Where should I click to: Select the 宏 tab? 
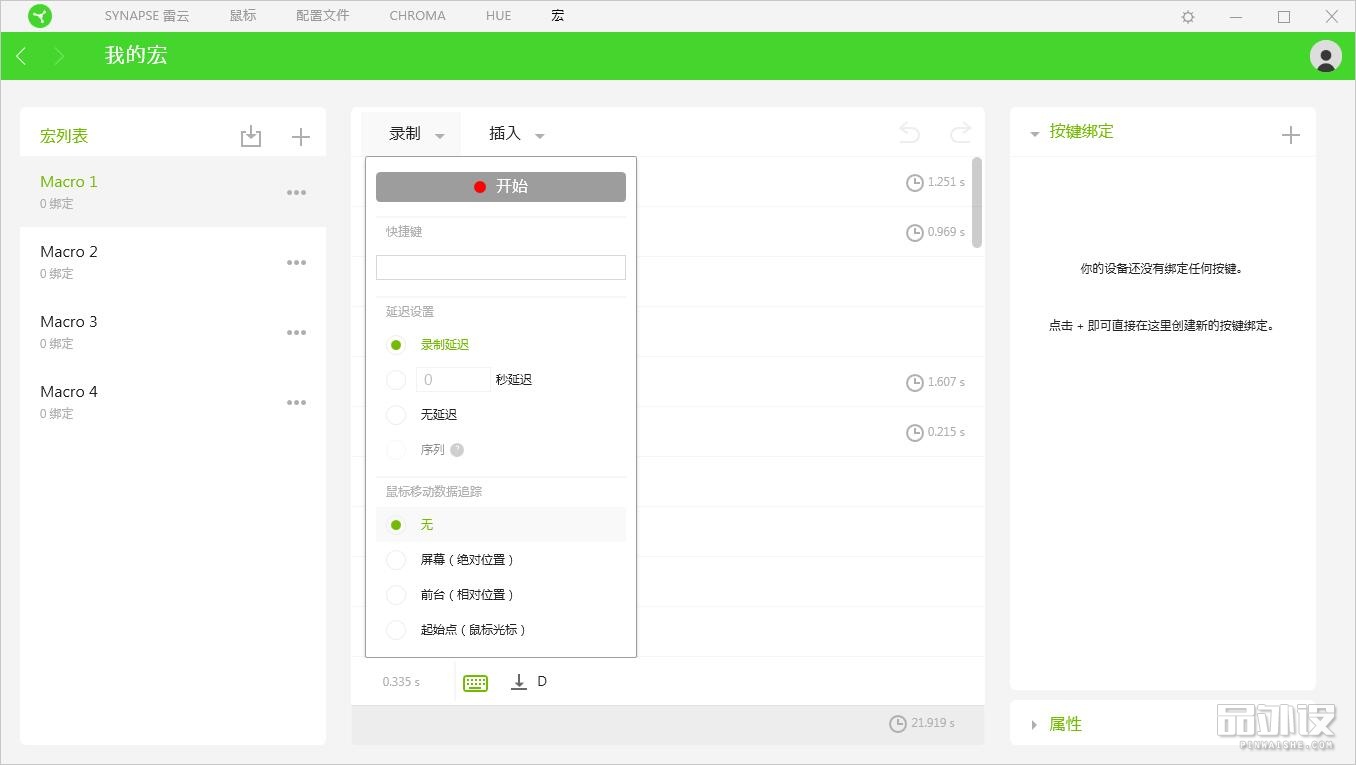tap(558, 16)
